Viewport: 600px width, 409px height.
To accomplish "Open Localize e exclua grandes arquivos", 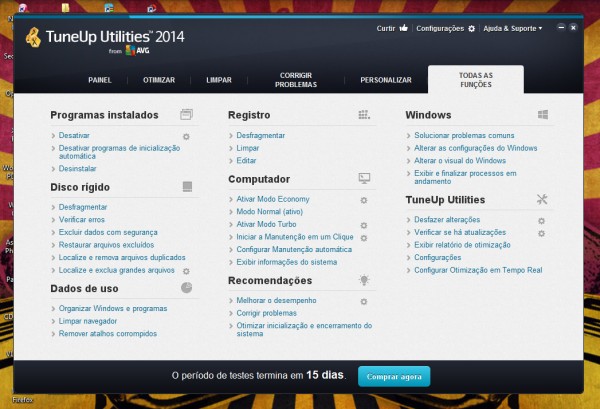I will [x=116, y=270].
